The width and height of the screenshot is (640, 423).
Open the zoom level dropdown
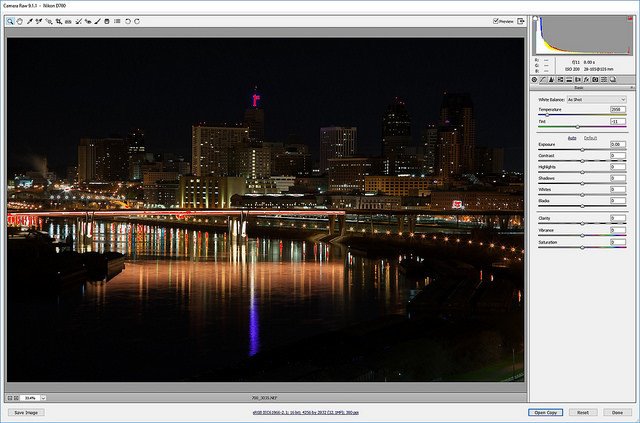point(43,397)
